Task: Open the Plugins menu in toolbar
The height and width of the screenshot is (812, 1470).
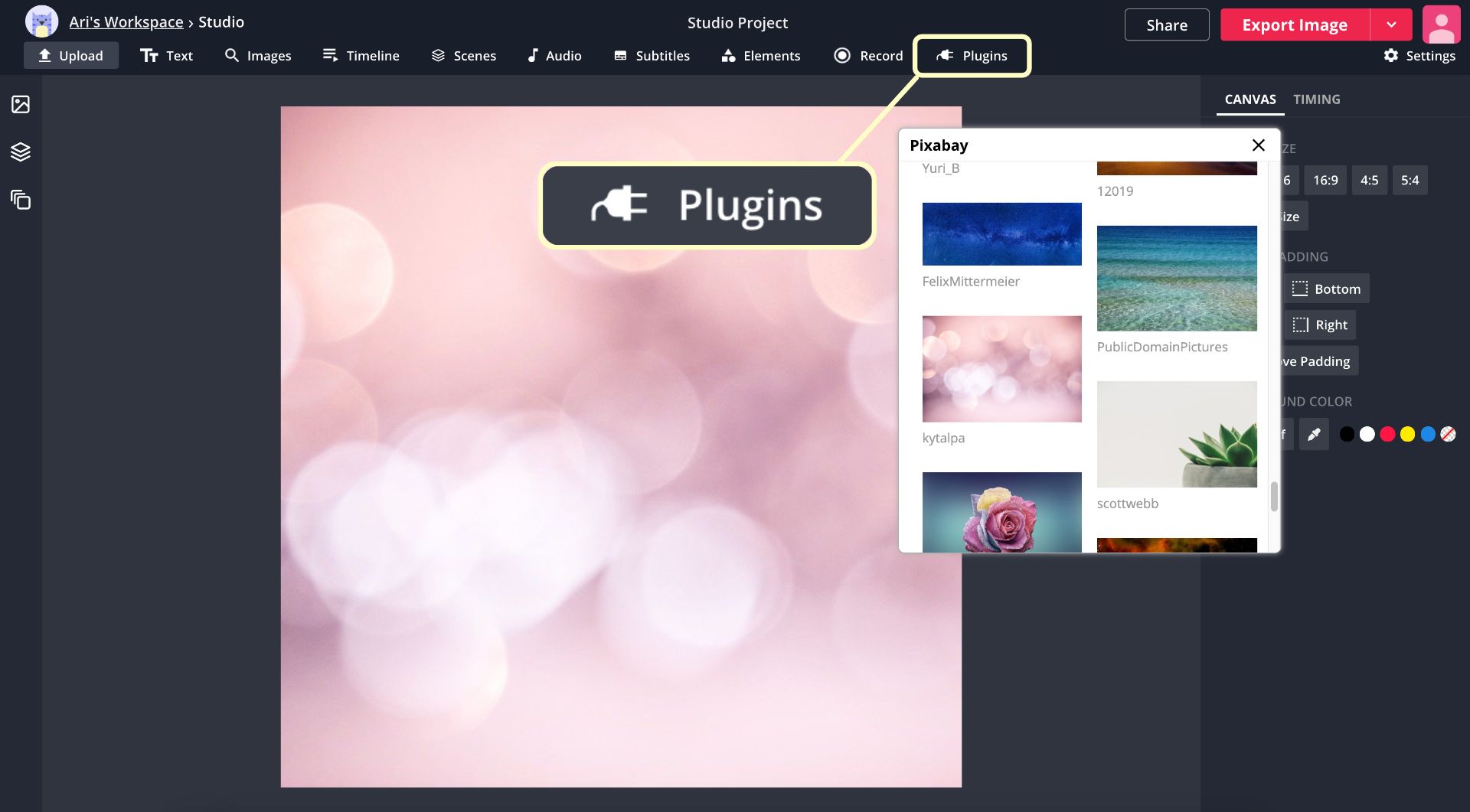Action: [x=972, y=56]
